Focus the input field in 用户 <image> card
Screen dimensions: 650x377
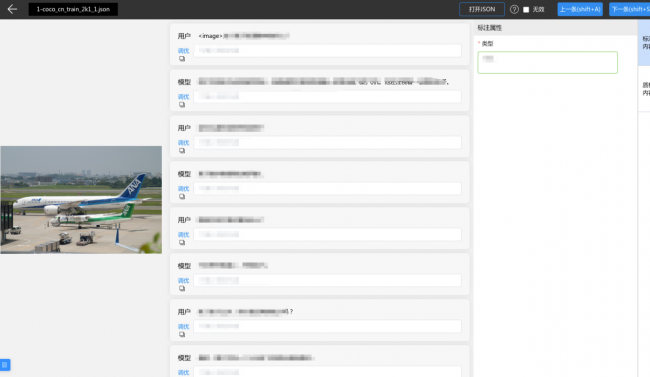tap(327, 51)
